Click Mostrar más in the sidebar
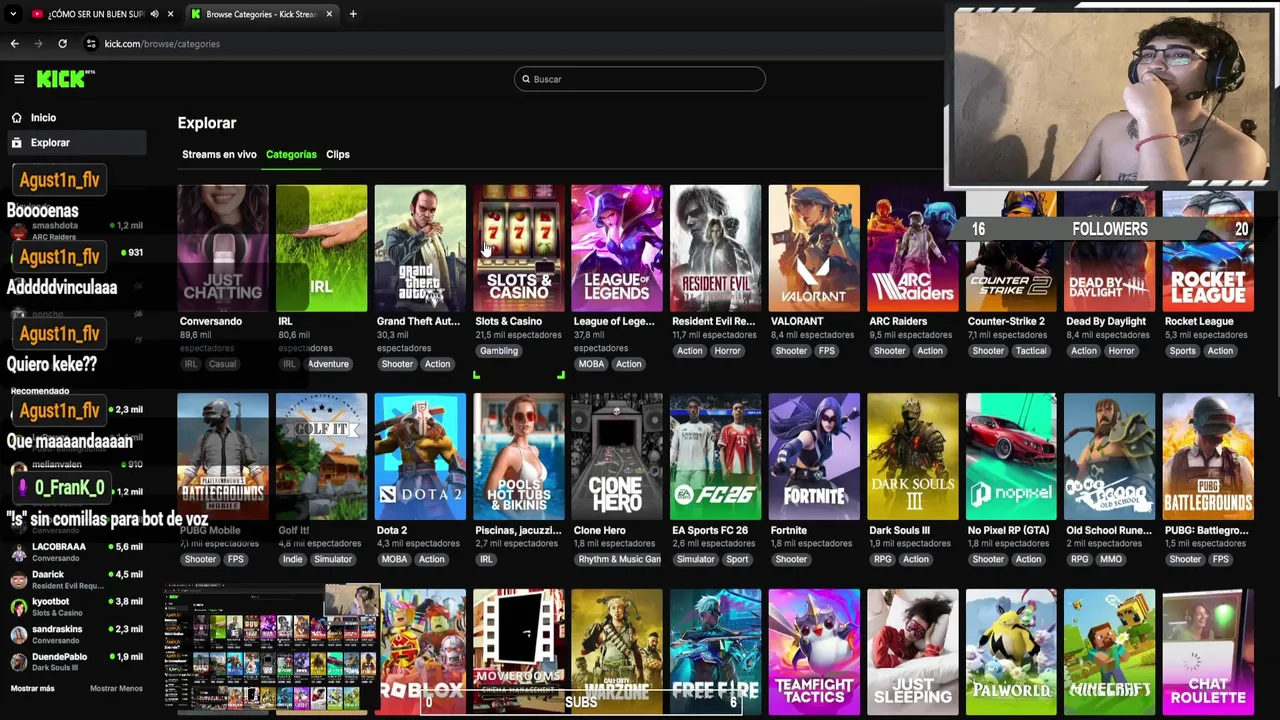This screenshot has width=1280, height=720. tap(32, 689)
